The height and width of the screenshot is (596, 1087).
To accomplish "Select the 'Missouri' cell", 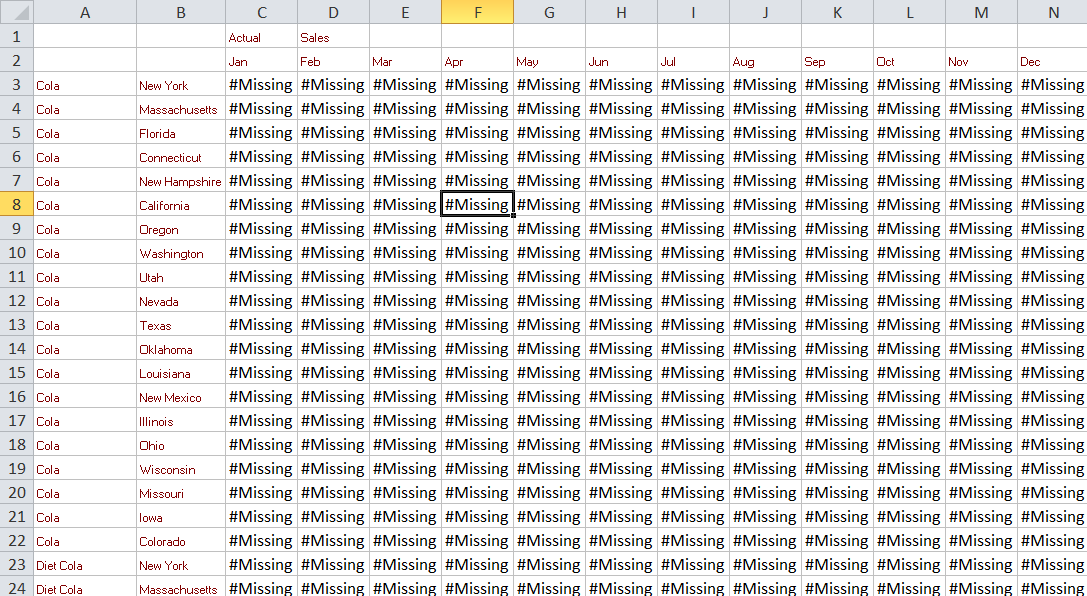I will point(181,493).
